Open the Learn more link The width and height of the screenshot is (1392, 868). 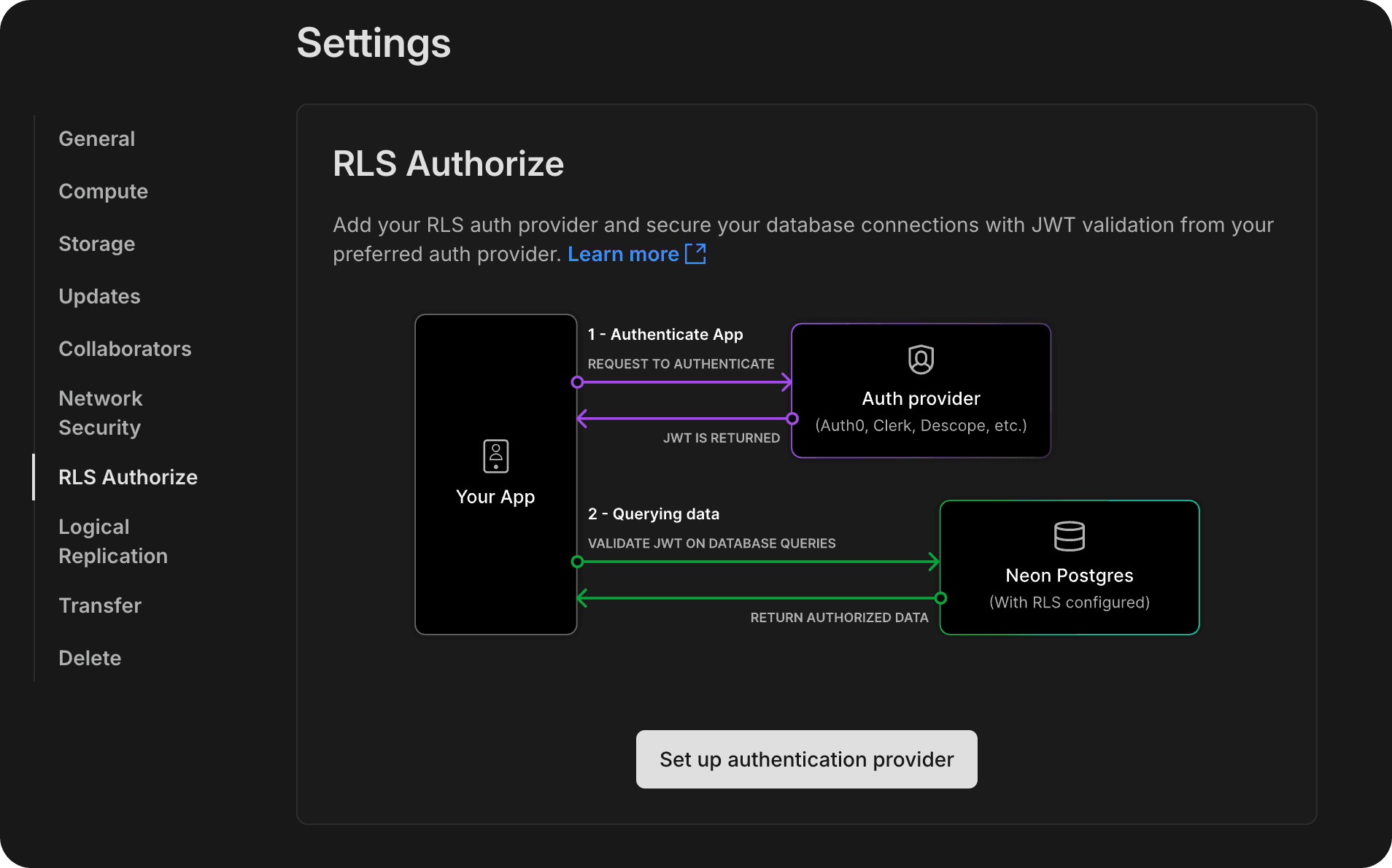[622, 253]
